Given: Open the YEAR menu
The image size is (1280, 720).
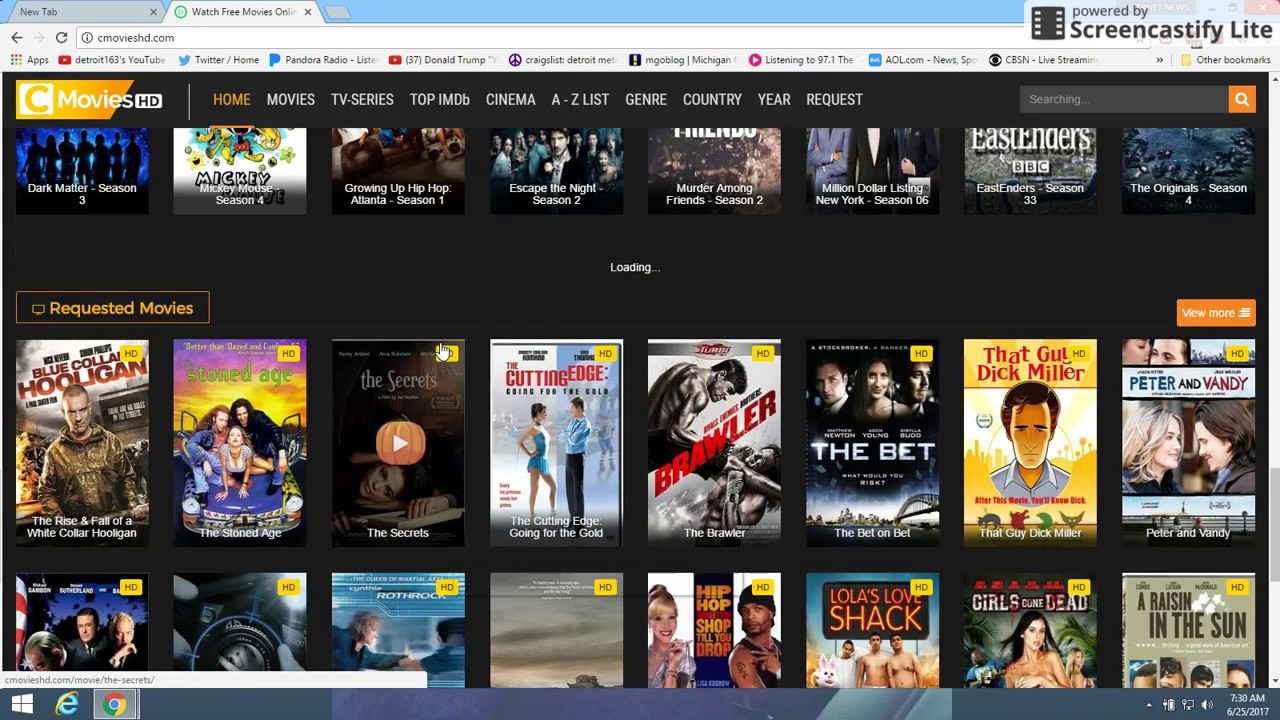Looking at the screenshot, I should pyautogui.click(x=774, y=99).
